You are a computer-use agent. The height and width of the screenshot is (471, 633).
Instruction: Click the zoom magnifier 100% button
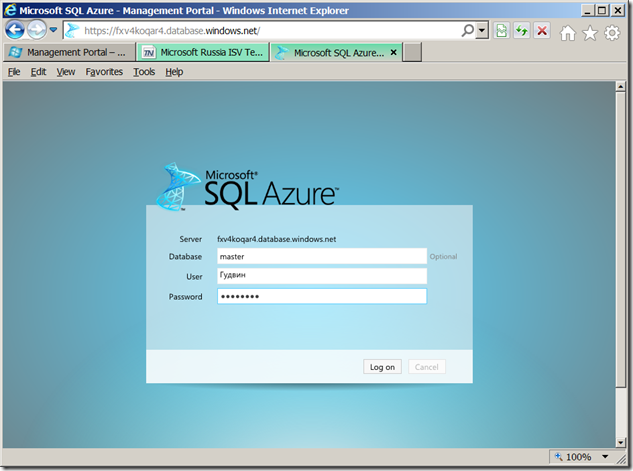573,457
